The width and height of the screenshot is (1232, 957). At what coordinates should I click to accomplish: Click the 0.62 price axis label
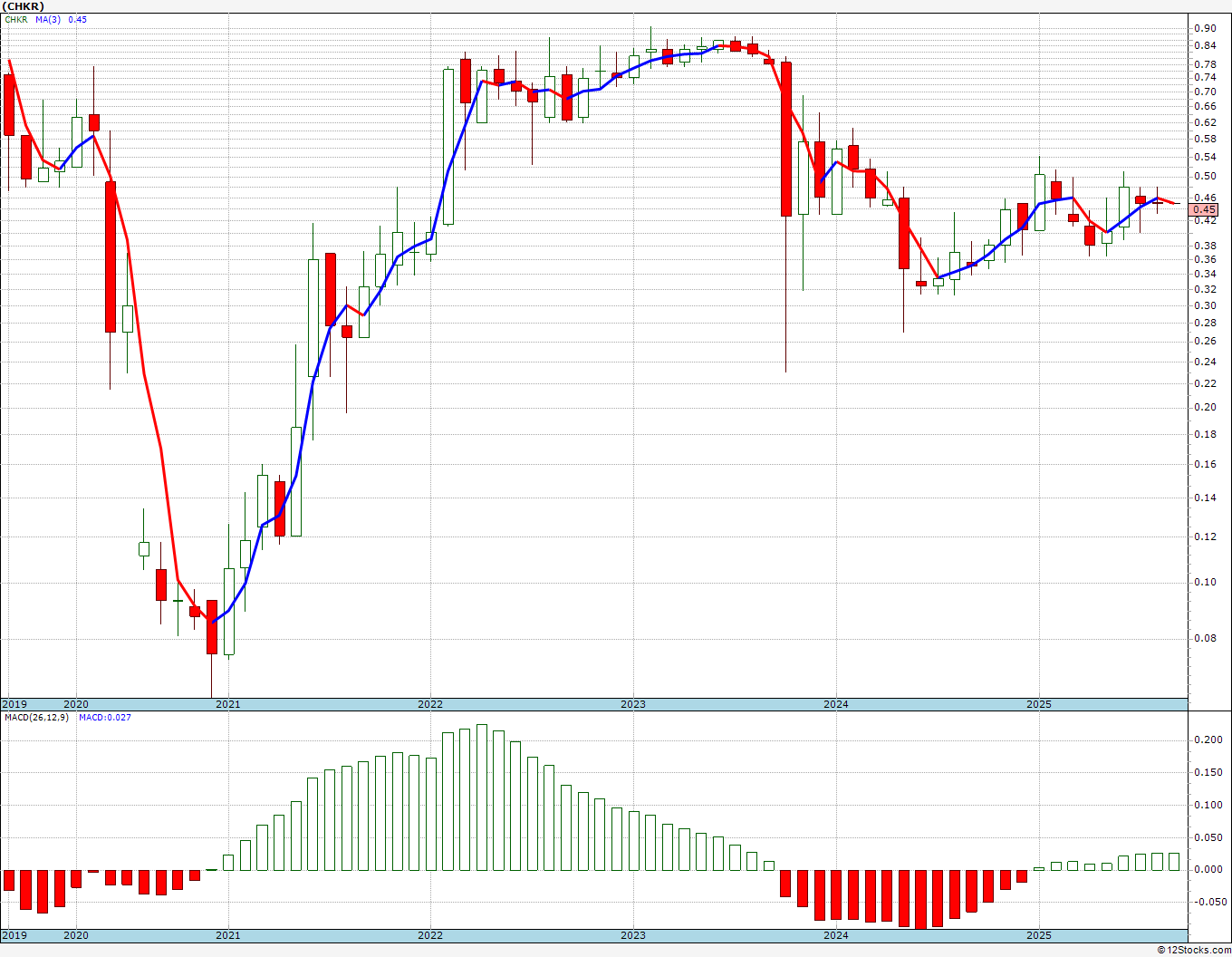1205,122
